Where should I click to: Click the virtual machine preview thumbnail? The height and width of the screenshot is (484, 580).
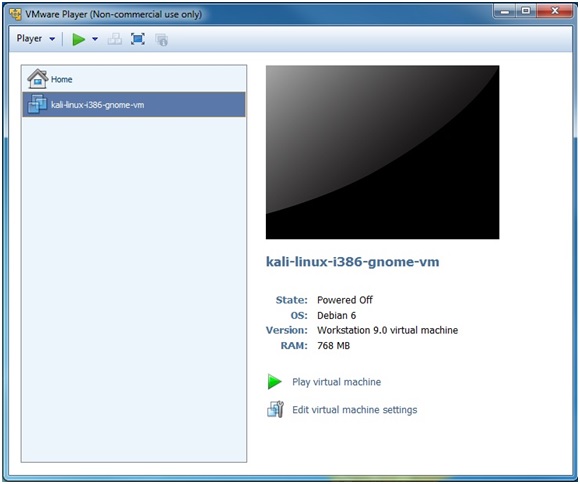point(382,152)
